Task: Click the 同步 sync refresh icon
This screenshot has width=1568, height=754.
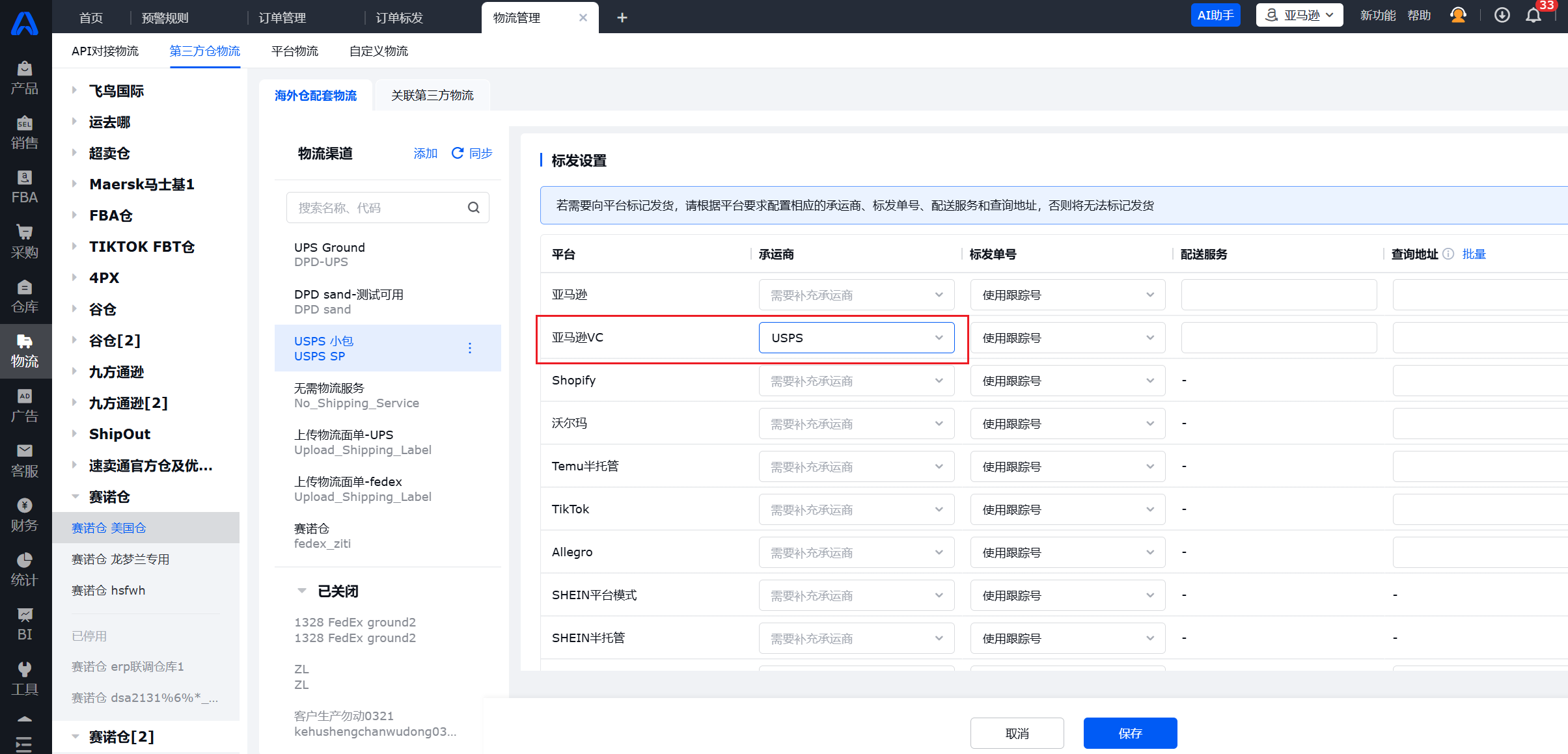Action: pyautogui.click(x=458, y=153)
